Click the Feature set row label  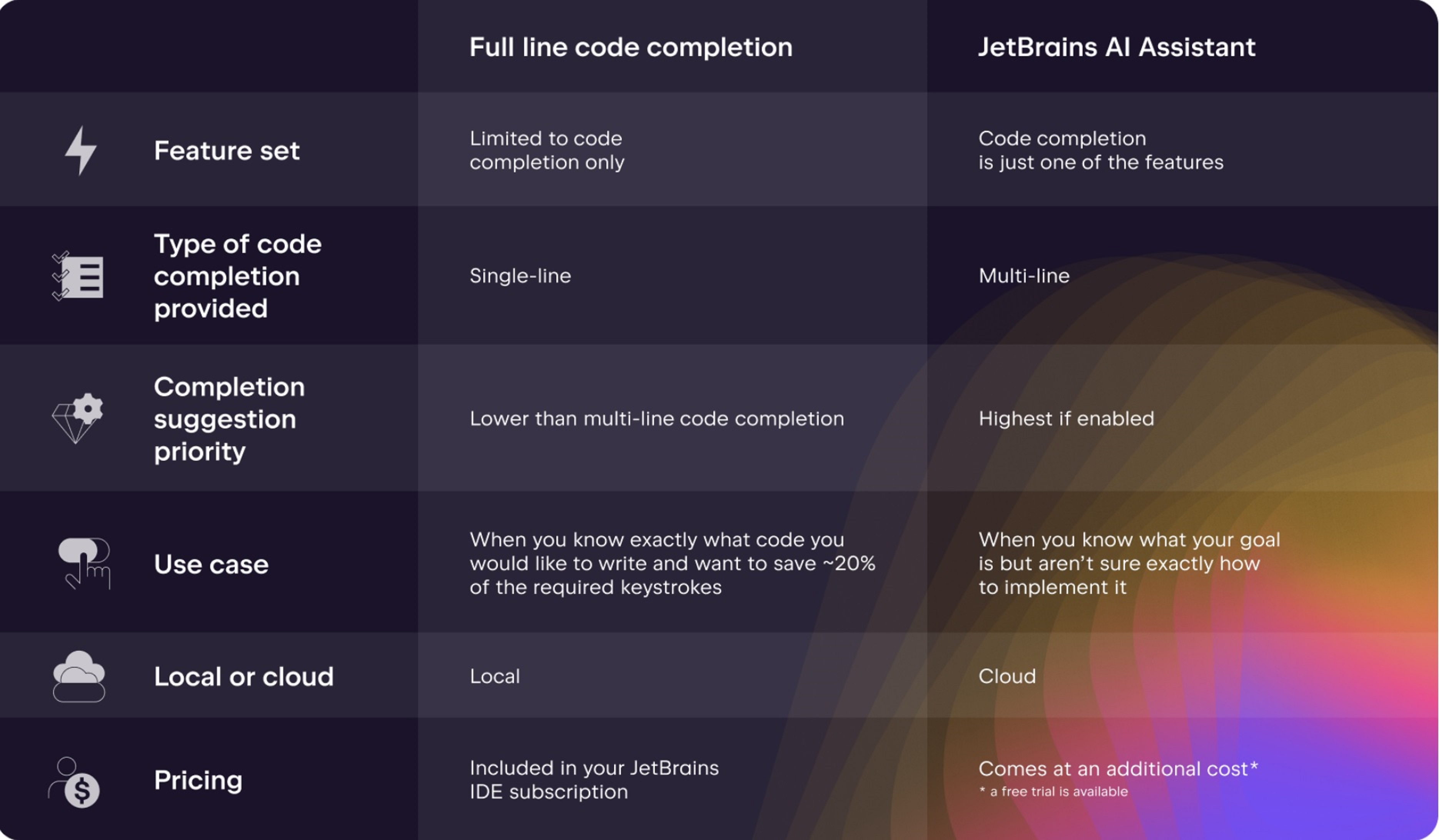pyautogui.click(x=227, y=151)
